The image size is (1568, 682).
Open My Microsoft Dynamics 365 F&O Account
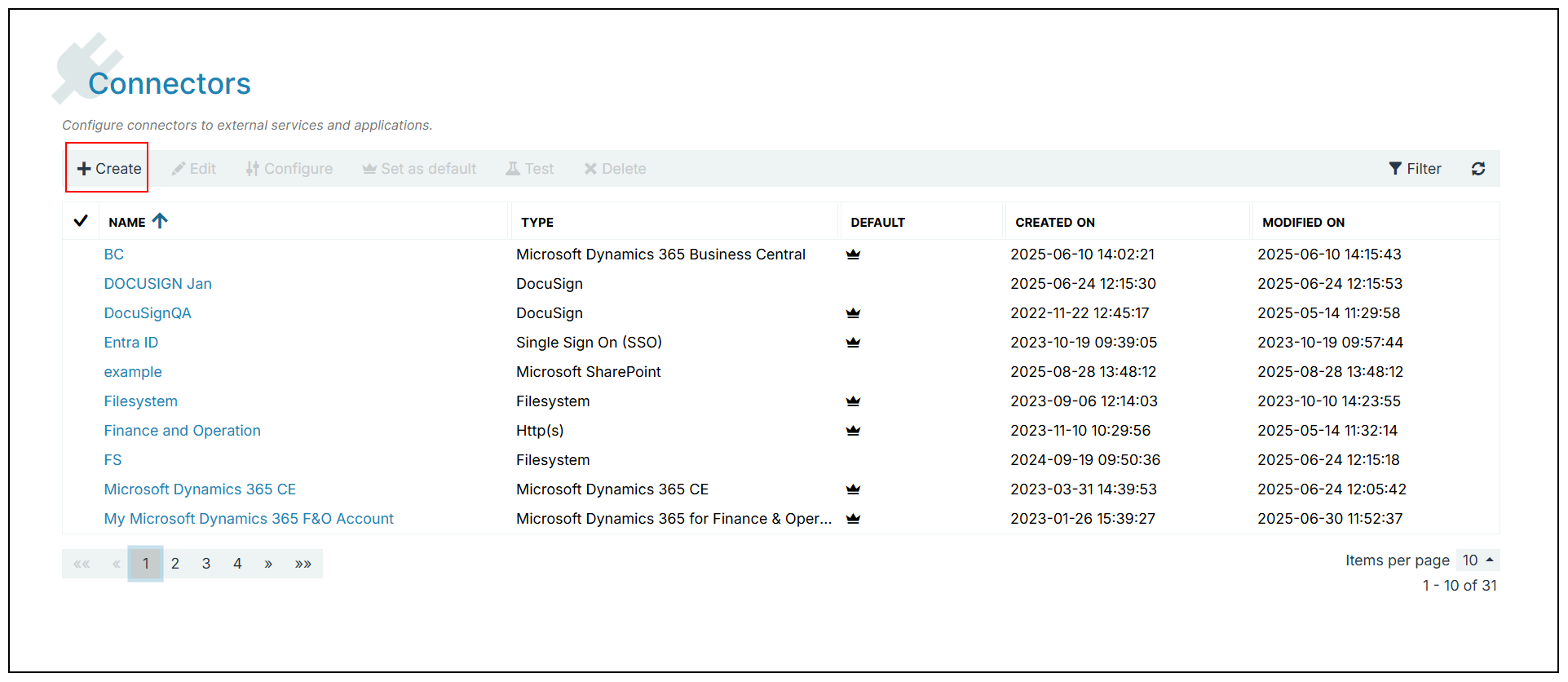tap(249, 519)
